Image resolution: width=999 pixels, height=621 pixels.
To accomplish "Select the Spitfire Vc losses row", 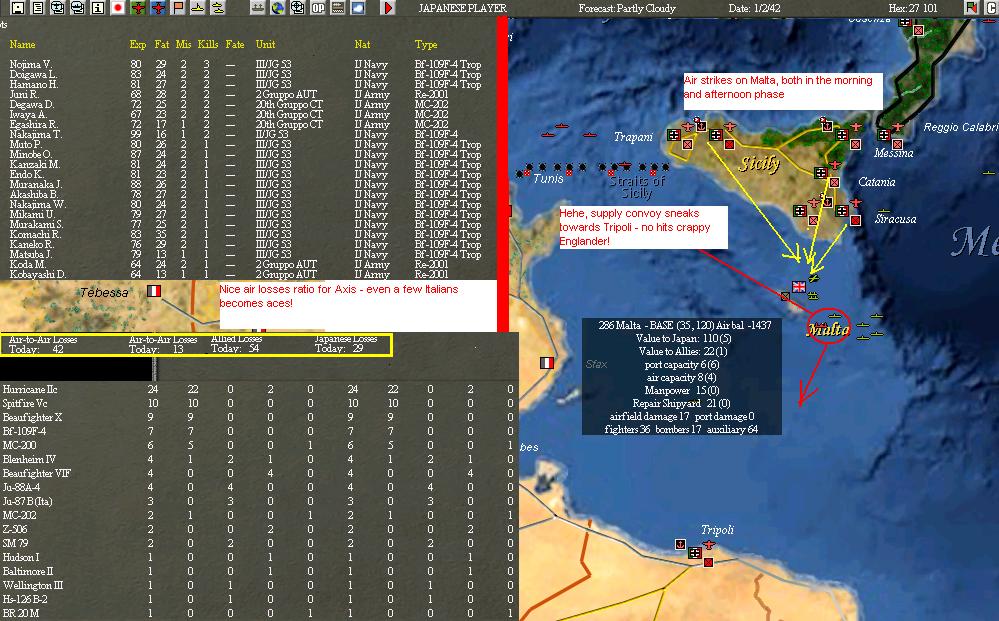I will point(258,403).
